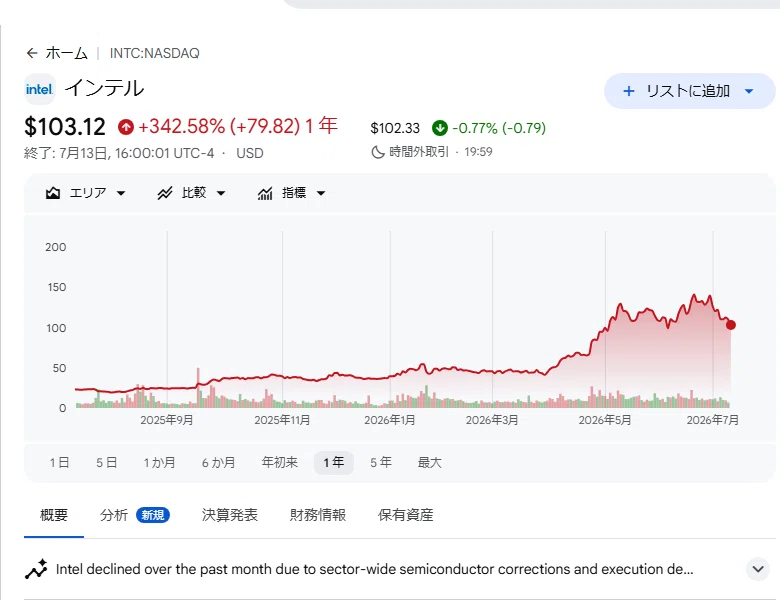Image resolution: width=780 pixels, height=600 pixels.
Task: Click the green down-arrow after-hours icon
Action: point(440,128)
